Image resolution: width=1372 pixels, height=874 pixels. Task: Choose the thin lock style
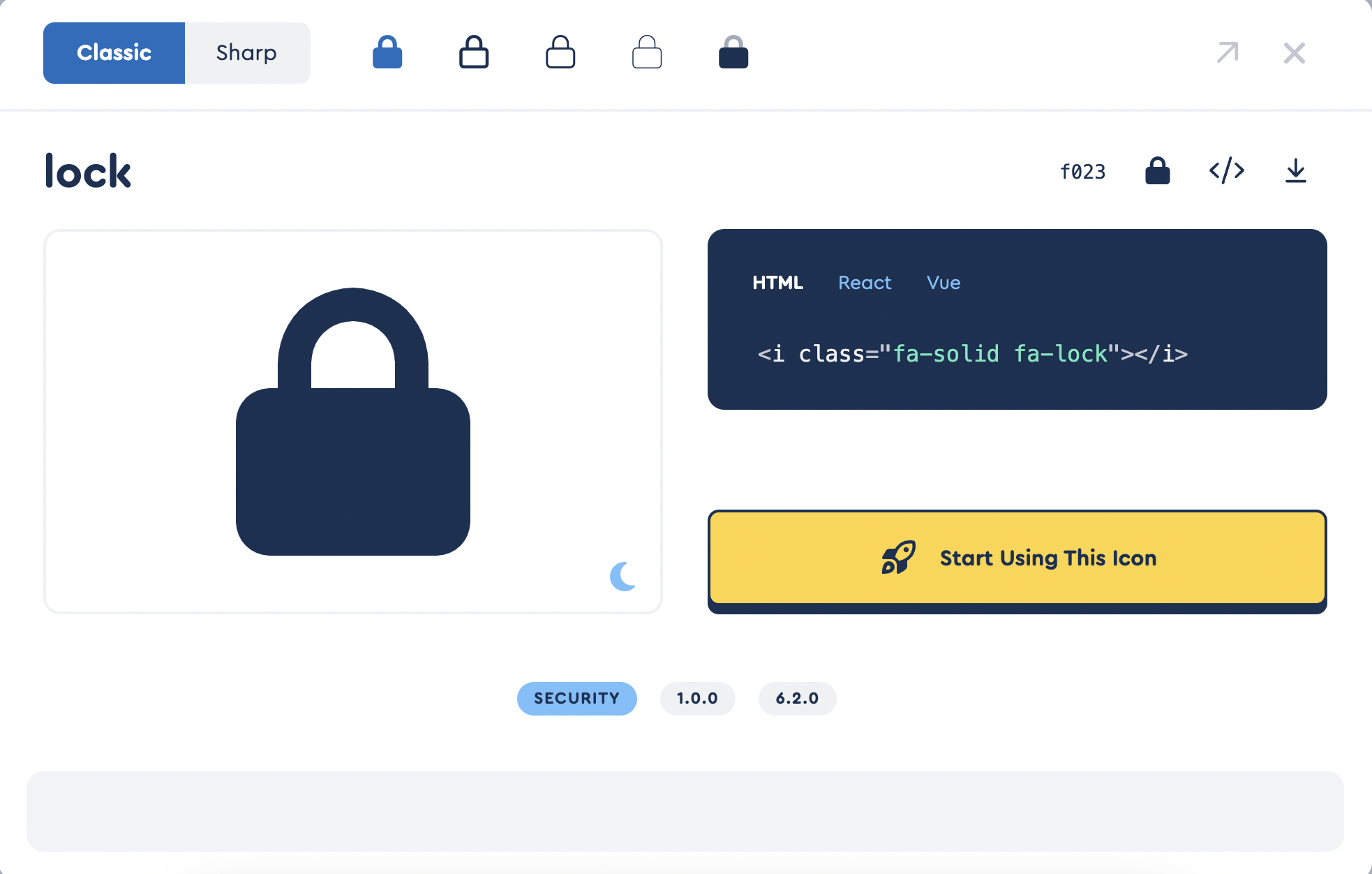[647, 52]
